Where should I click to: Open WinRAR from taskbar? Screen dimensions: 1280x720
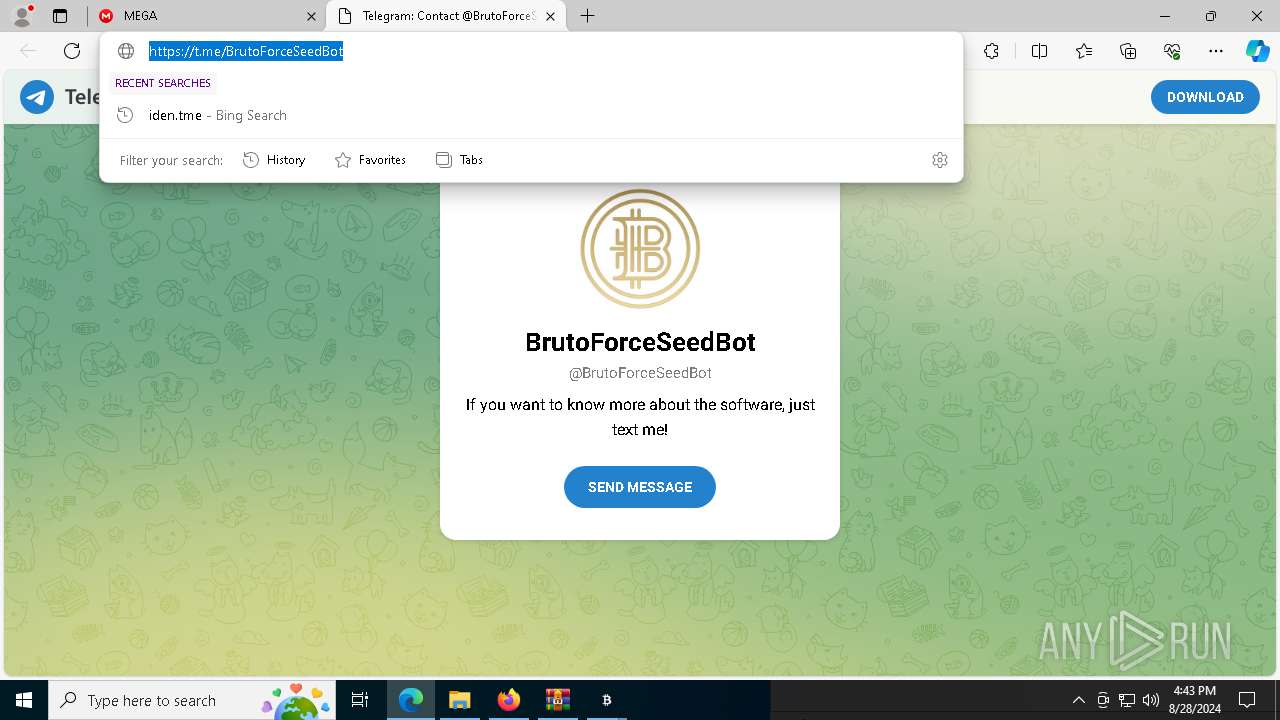pos(557,700)
